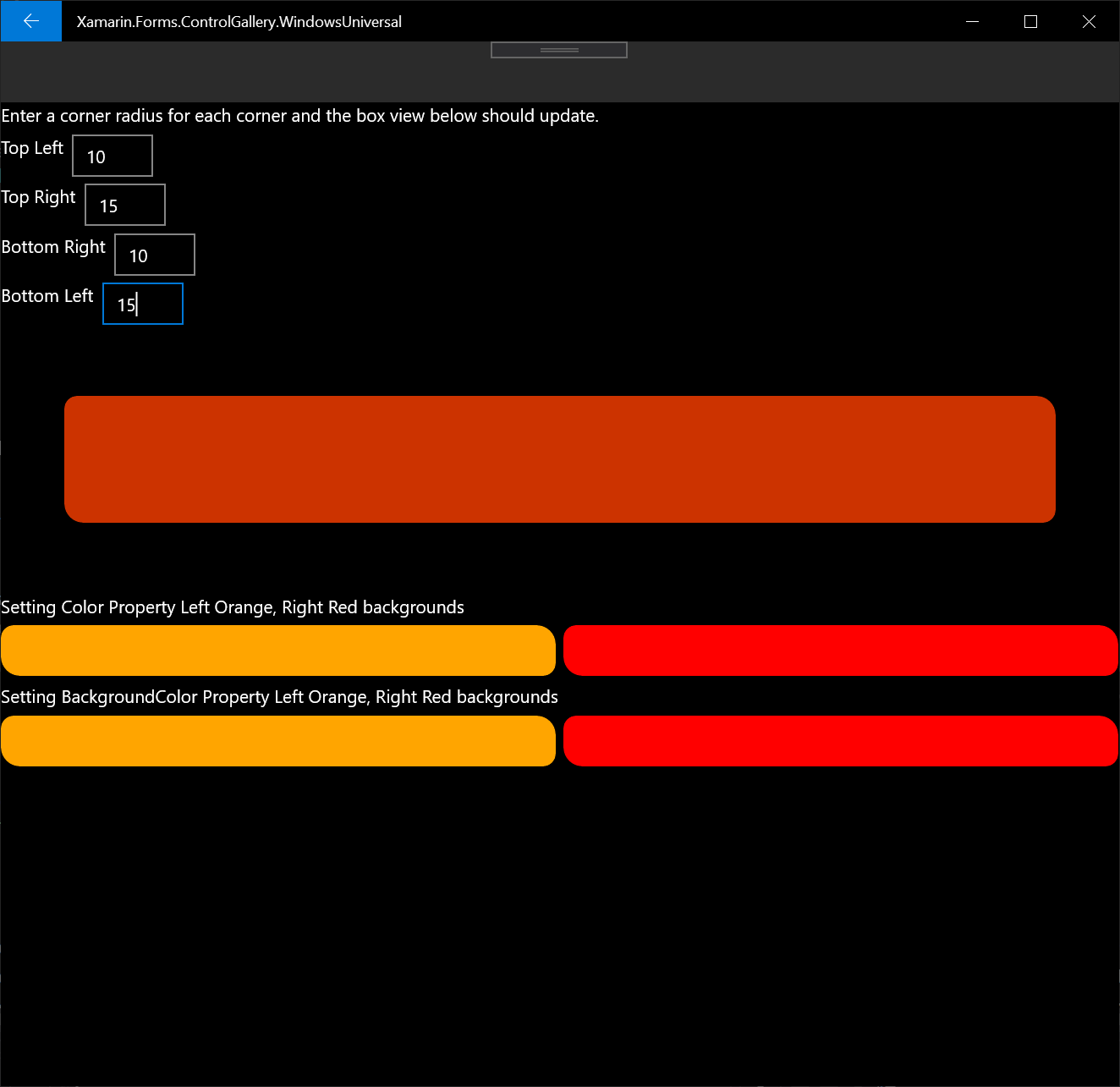Select the Bottom Right radius input field

coord(154,254)
